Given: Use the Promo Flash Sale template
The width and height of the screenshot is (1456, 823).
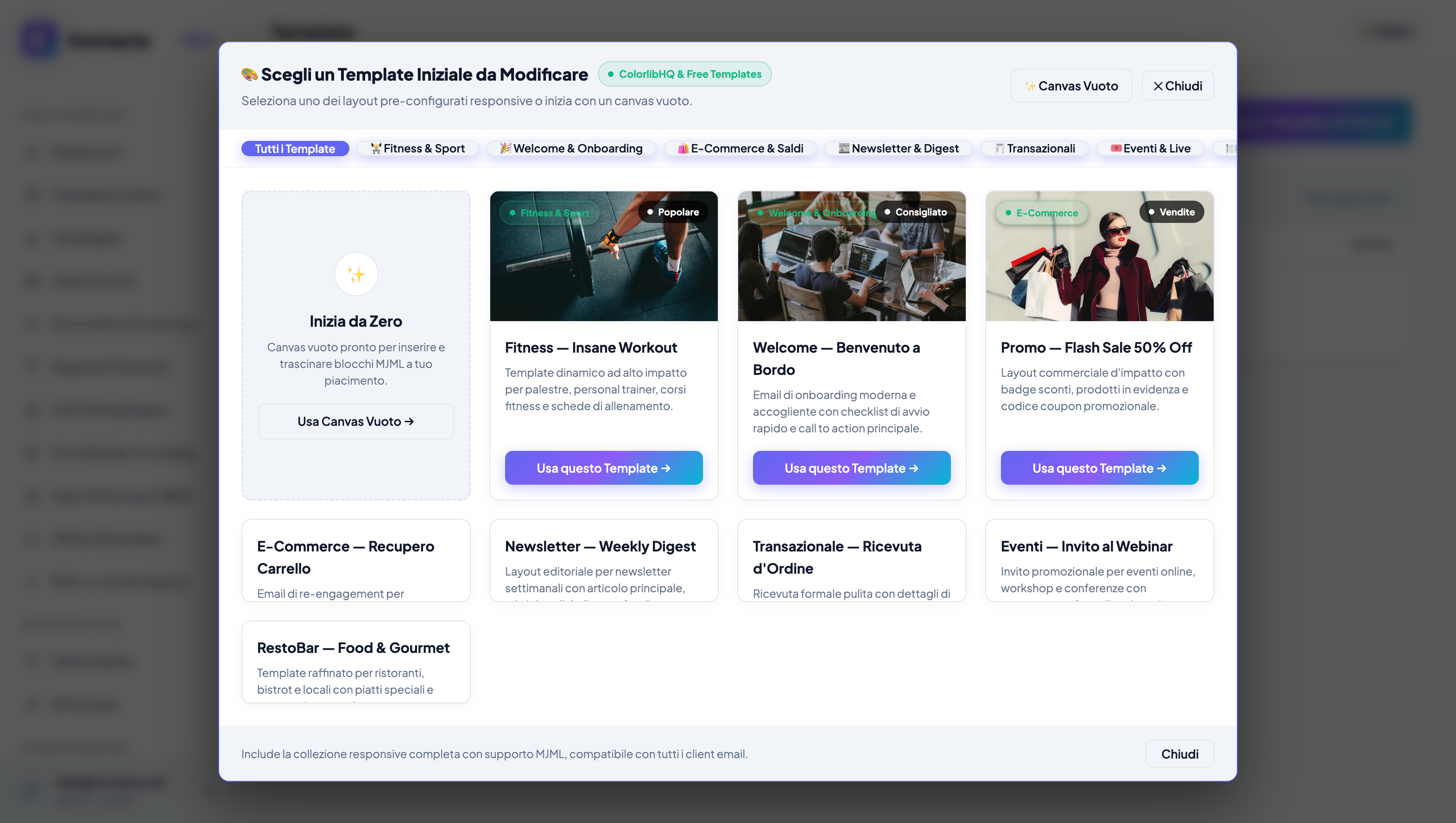Looking at the screenshot, I should [1099, 468].
